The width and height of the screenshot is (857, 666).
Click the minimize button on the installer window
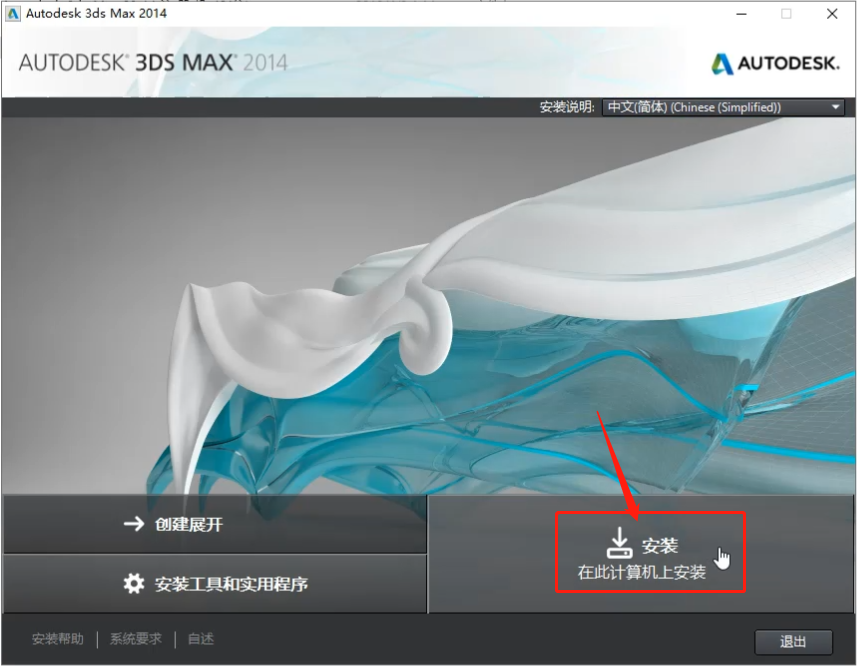(740, 14)
